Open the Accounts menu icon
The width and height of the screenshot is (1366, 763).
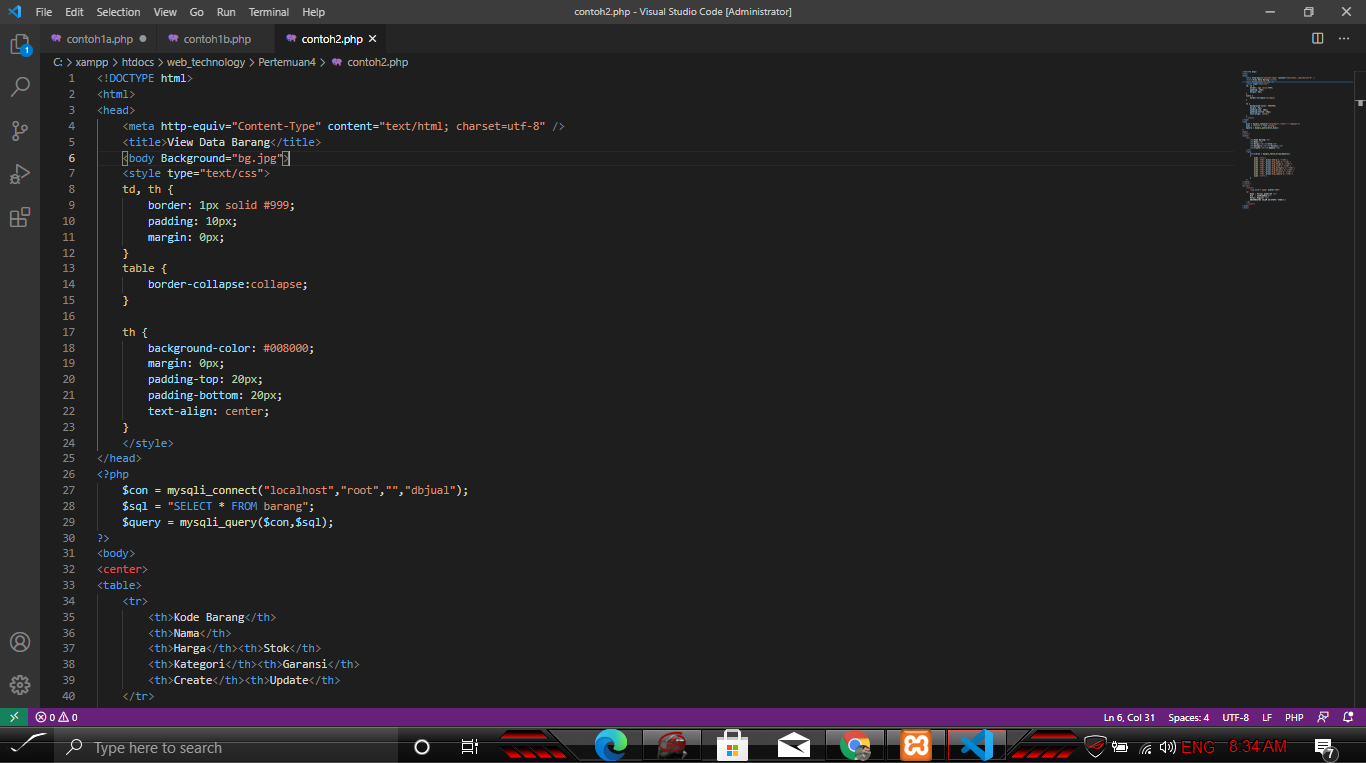(20, 642)
